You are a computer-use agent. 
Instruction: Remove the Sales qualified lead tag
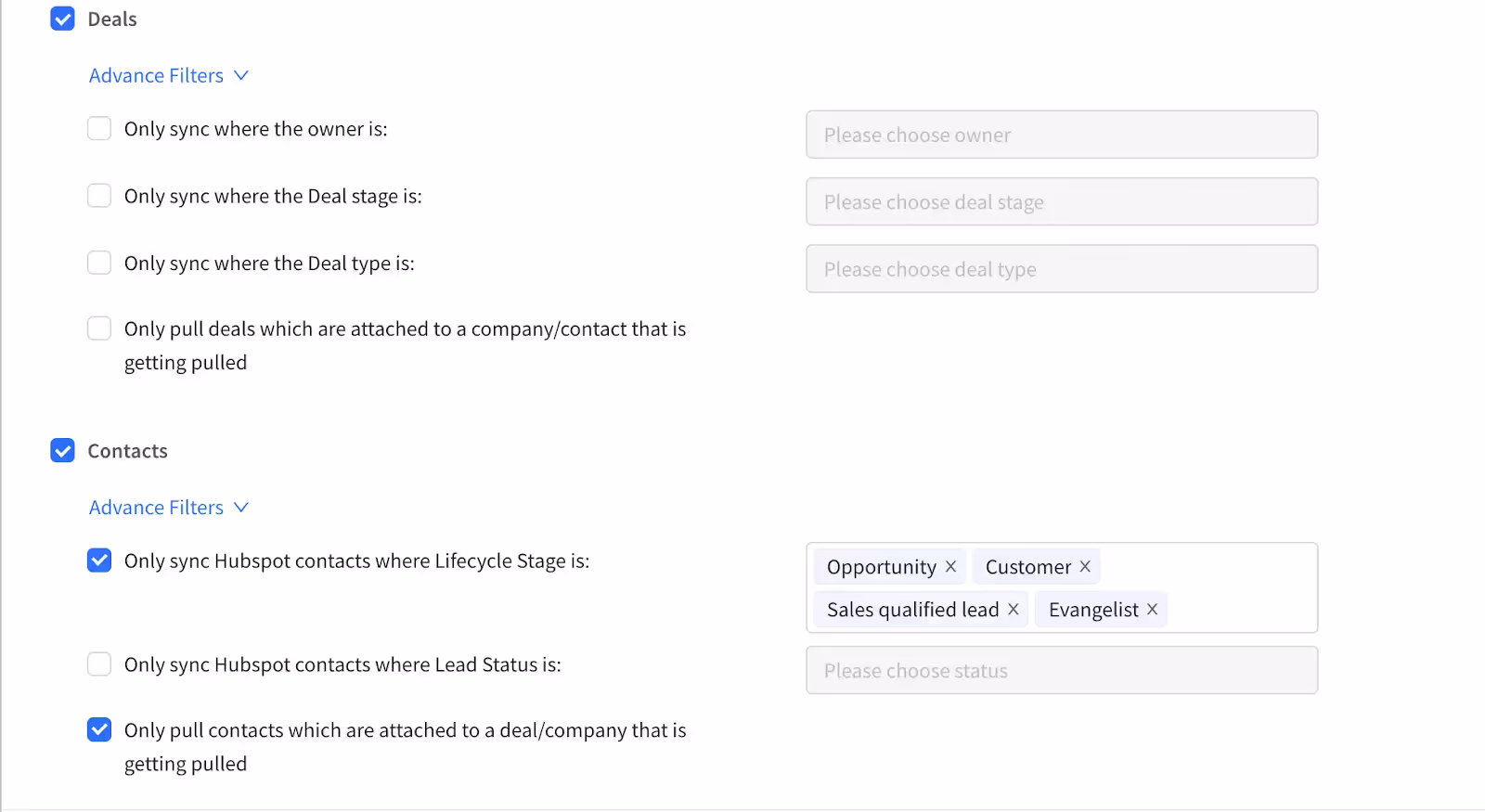click(1014, 610)
